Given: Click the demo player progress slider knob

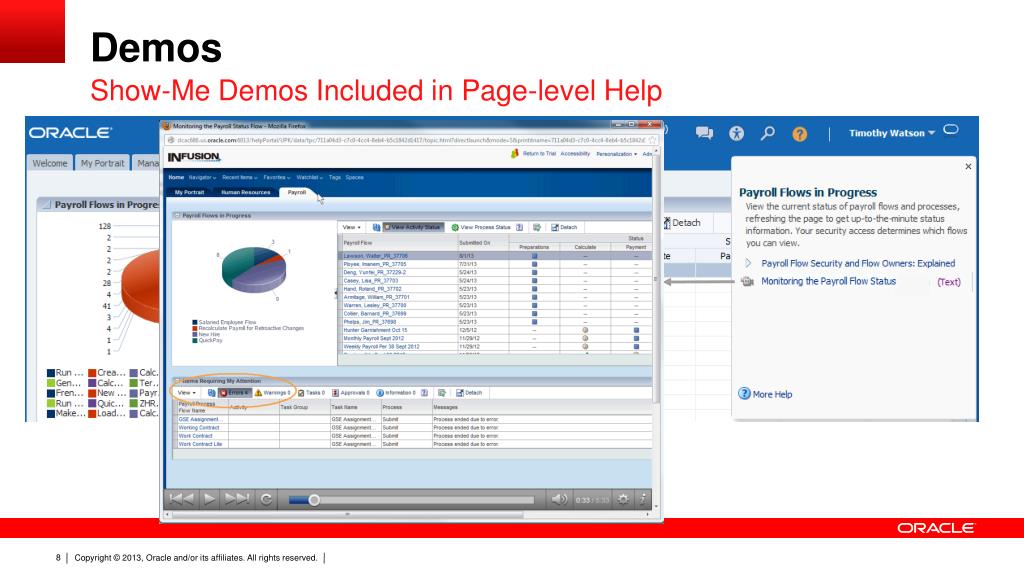Looking at the screenshot, I should (x=313, y=500).
